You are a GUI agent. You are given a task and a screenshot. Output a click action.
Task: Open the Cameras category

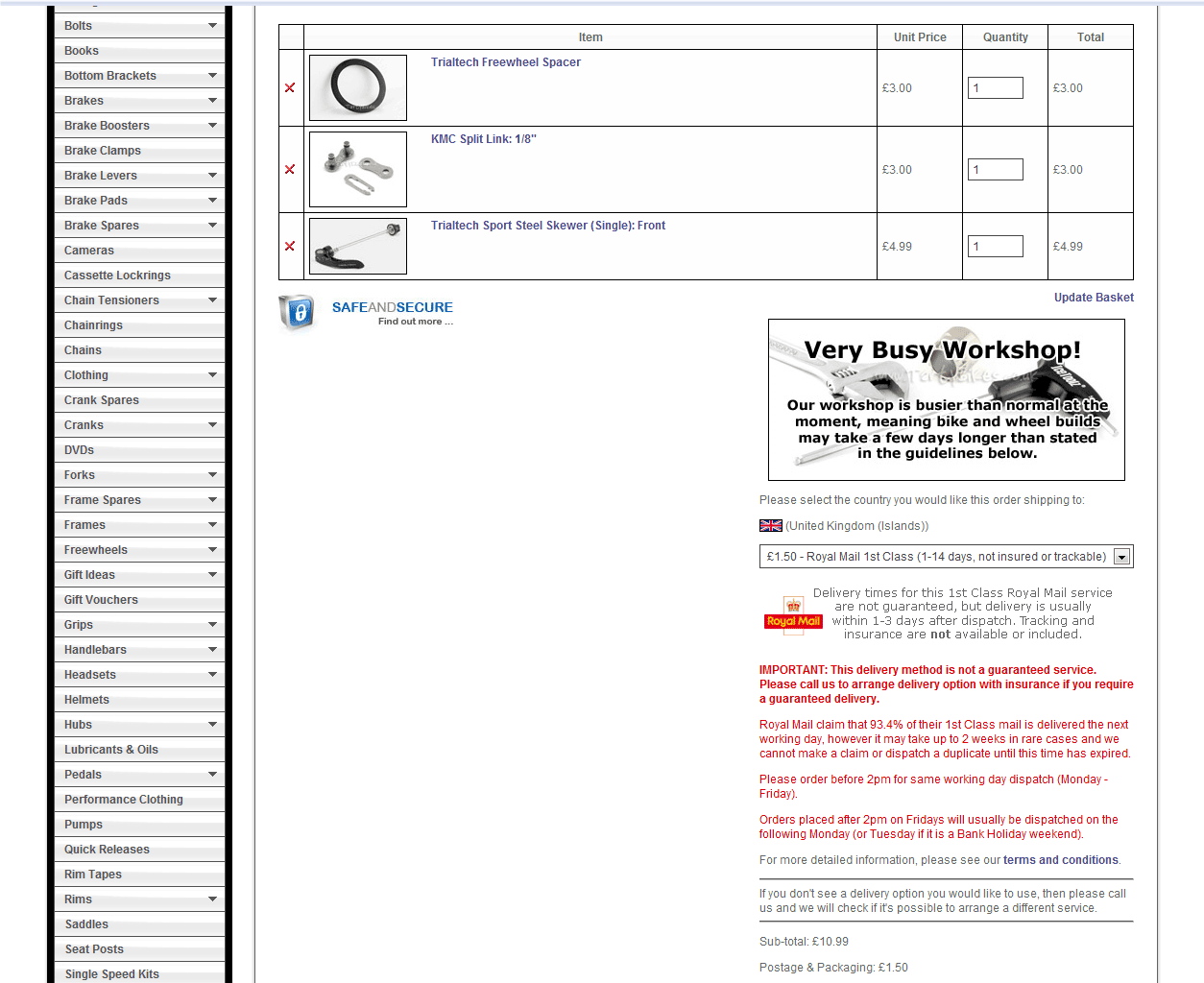coord(140,251)
